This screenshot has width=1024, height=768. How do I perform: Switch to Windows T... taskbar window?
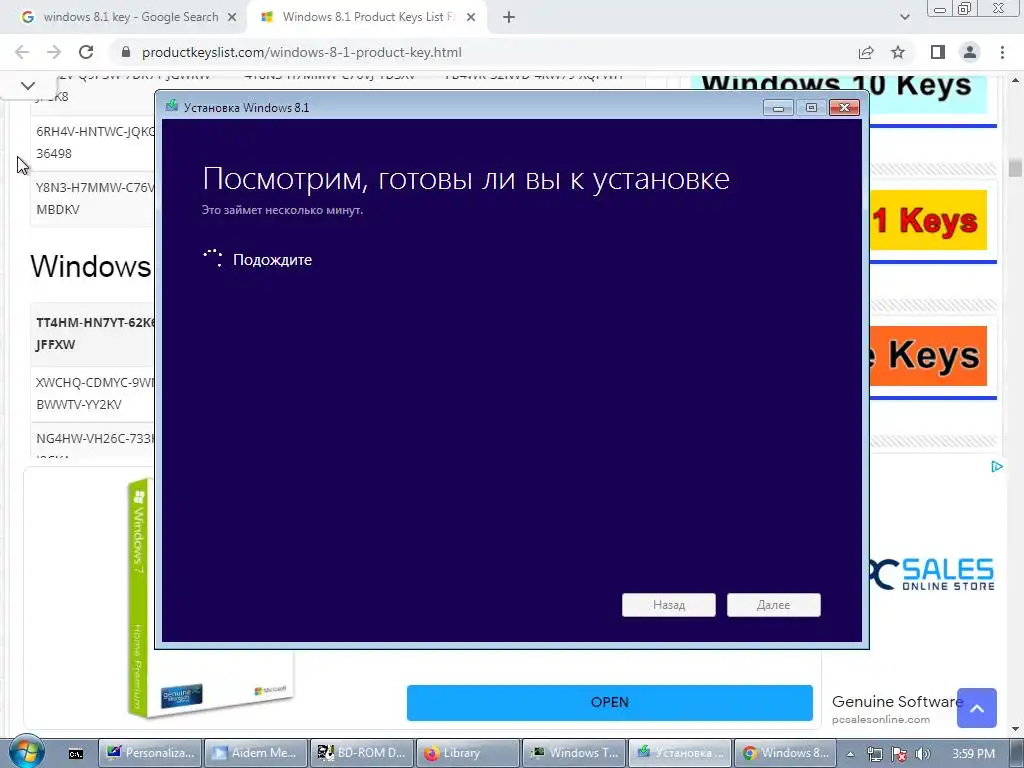point(573,753)
